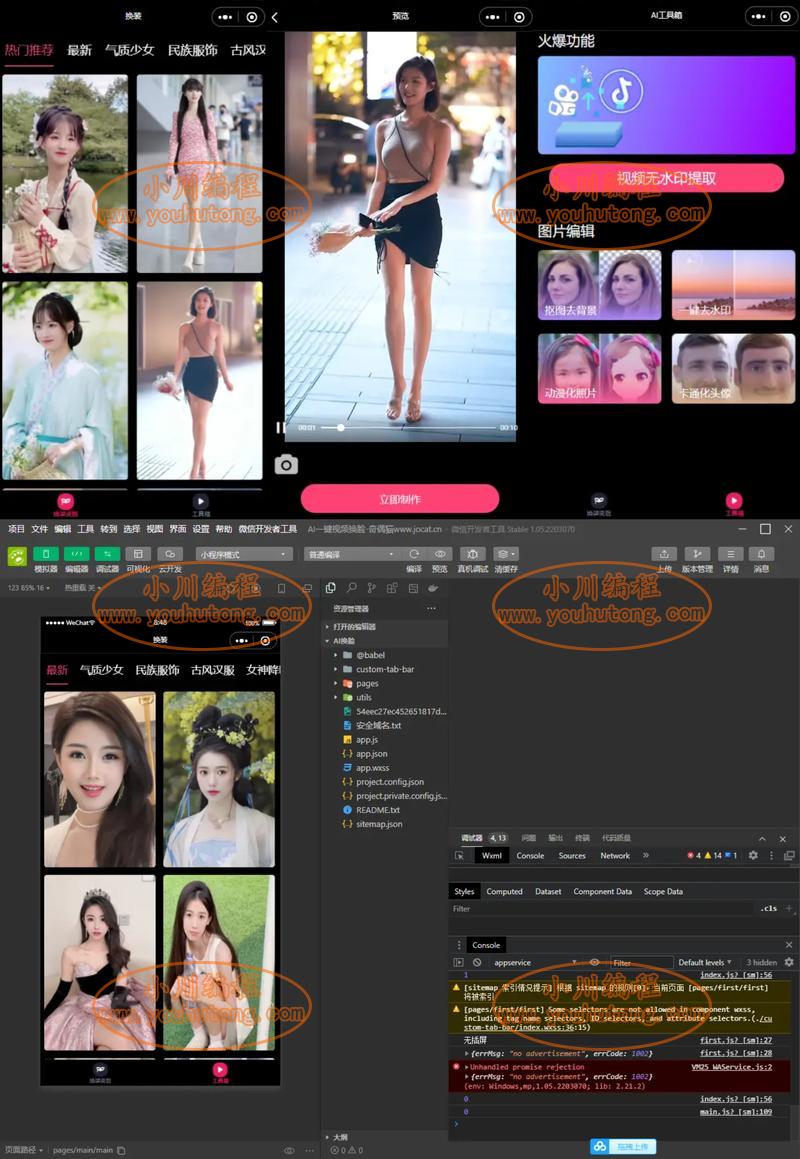Toggle the 调试器 debugger panel button
Screen dimensions: 800x1159
coord(107,554)
